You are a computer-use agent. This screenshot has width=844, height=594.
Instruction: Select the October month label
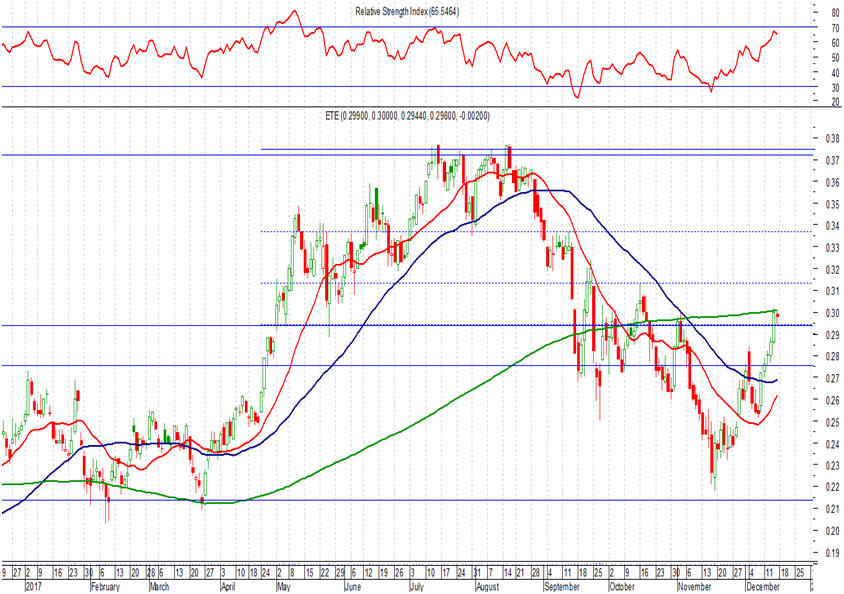[622, 586]
